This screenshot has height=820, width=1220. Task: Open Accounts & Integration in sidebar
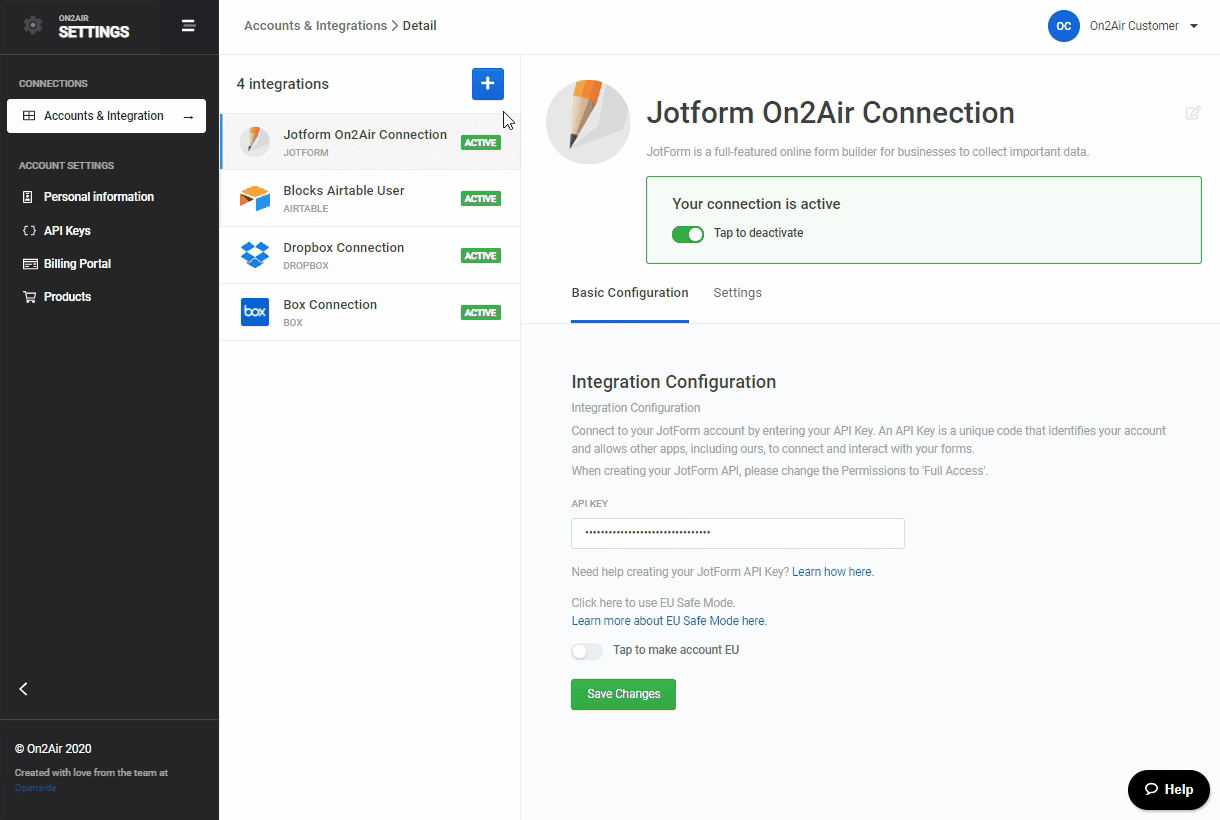(x=106, y=116)
